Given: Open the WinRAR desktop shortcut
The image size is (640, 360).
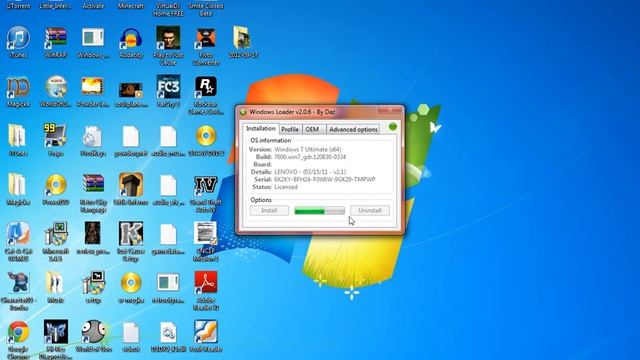Looking at the screenshot, I should point(56,38).
